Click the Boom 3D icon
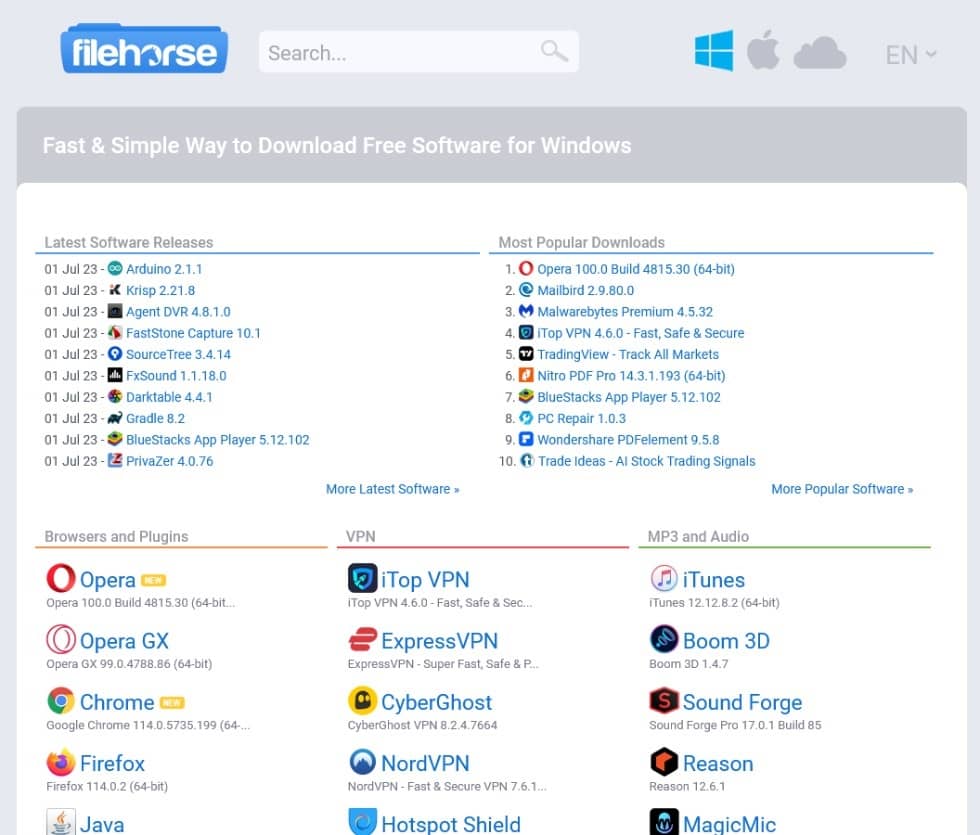Screen dimensions: 980x835 coord(664,639)
